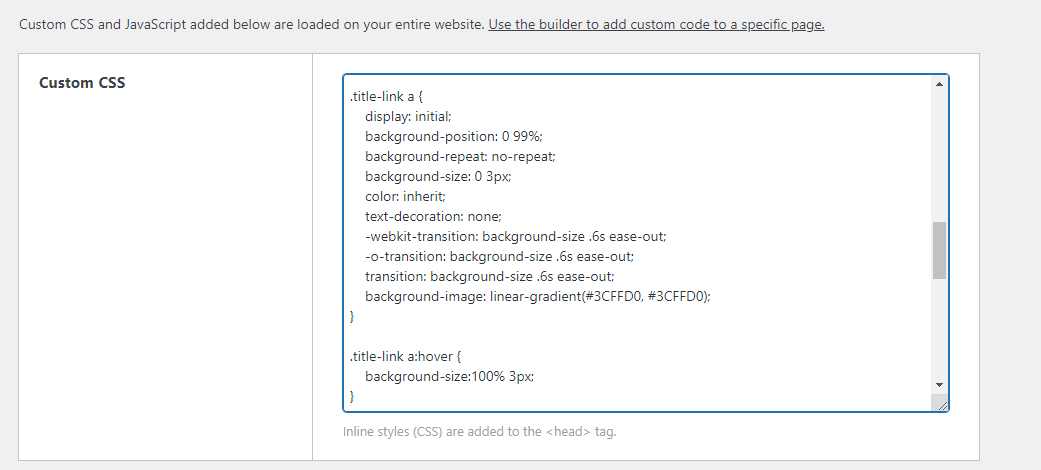
Task: Place cursor on '.title-link a {' line
Action: coord(386,97)
